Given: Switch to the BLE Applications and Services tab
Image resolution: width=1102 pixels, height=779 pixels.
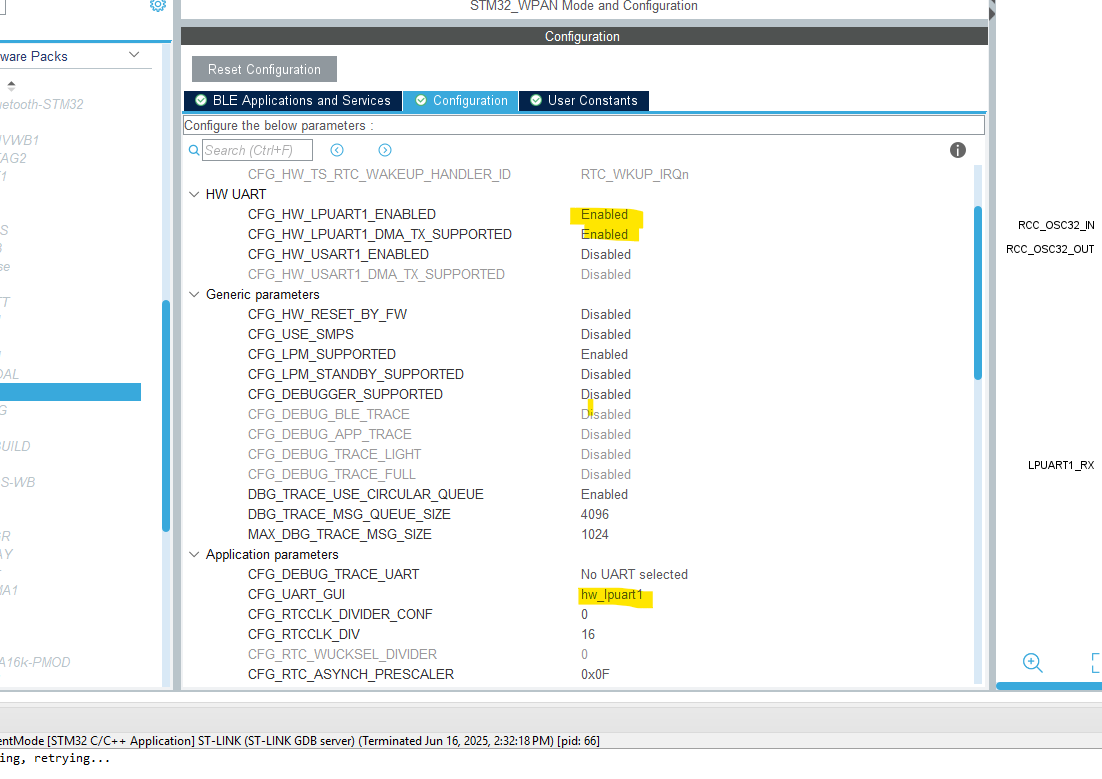Looking at the screenshot, I should 292,100.
